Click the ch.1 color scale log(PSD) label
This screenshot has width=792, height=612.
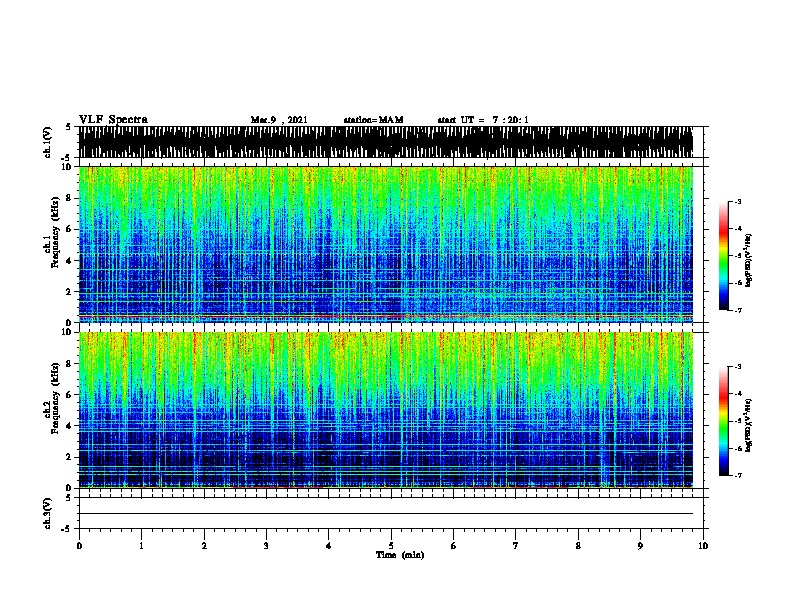point(748,260)
